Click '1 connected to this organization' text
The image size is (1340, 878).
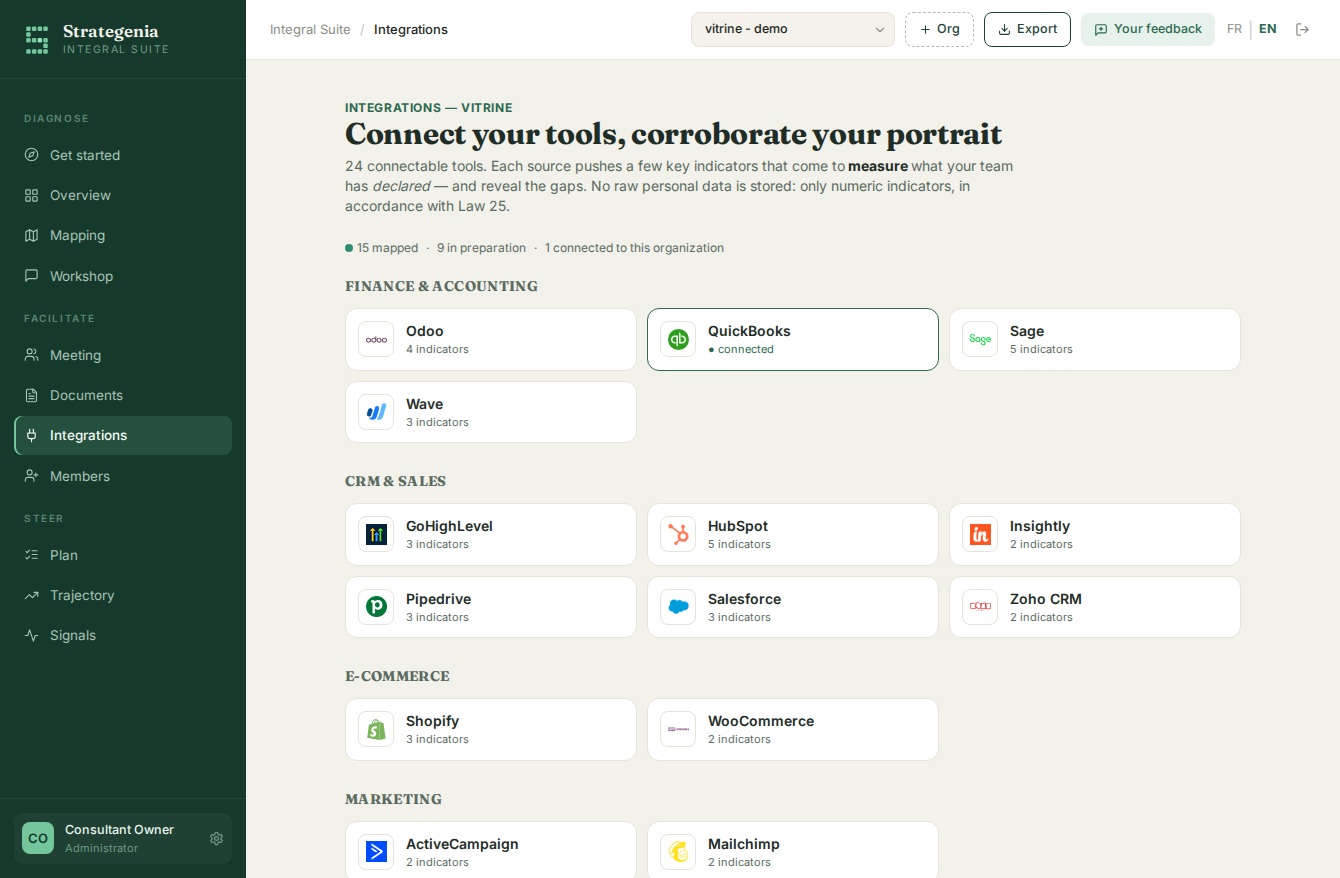click(x=634, y=248)
